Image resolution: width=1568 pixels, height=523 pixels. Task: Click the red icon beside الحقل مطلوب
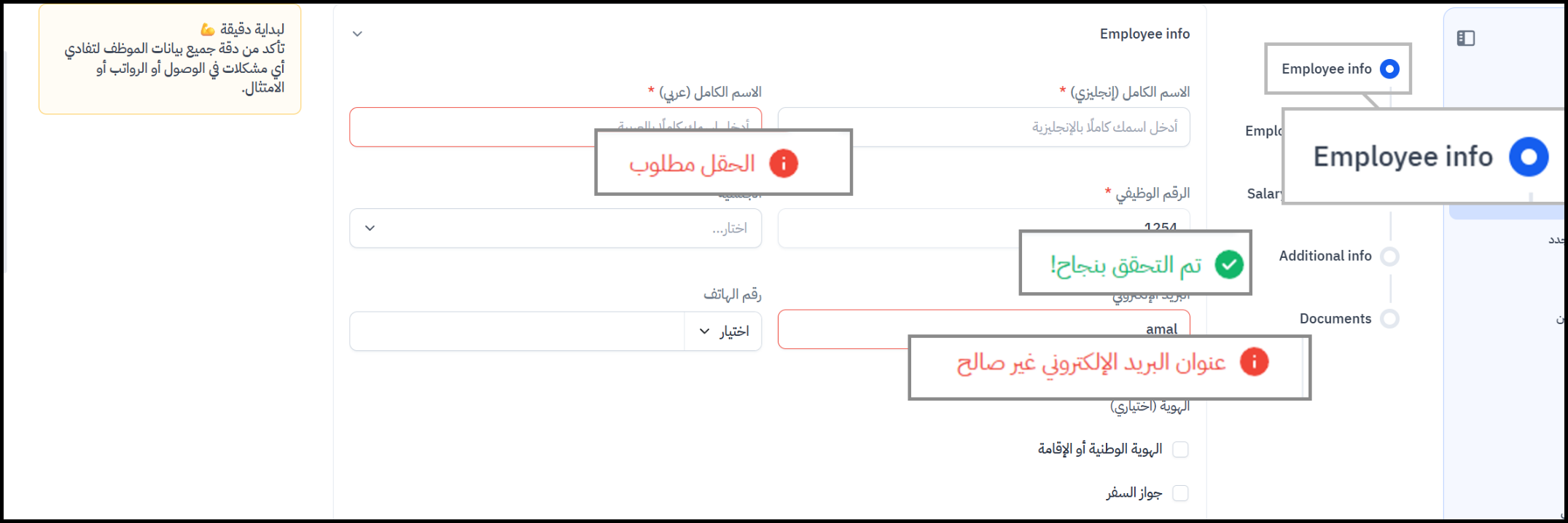coord(784,163)
